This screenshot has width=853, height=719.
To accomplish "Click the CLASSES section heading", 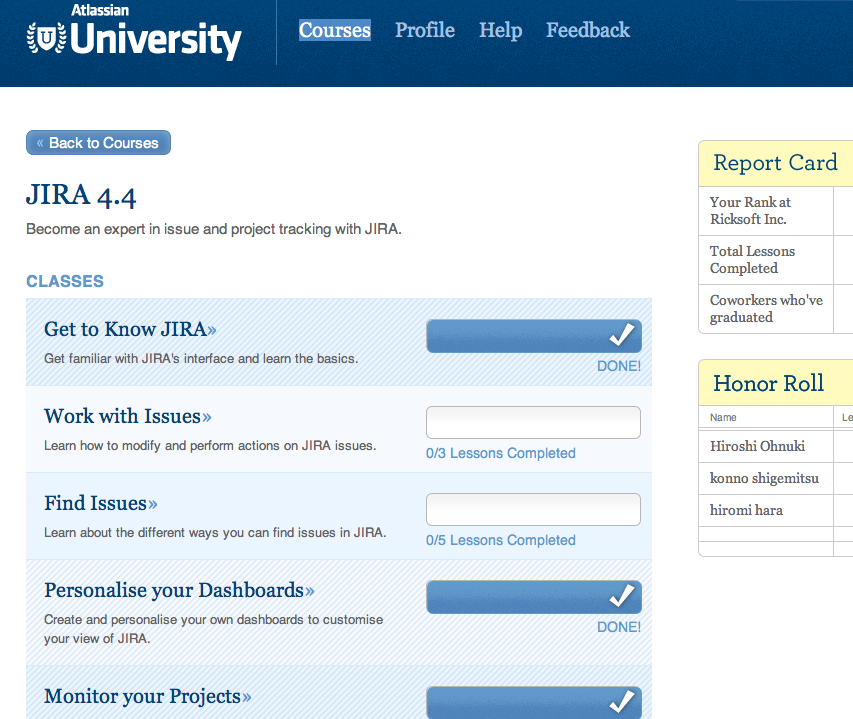I will coord(65,281).
